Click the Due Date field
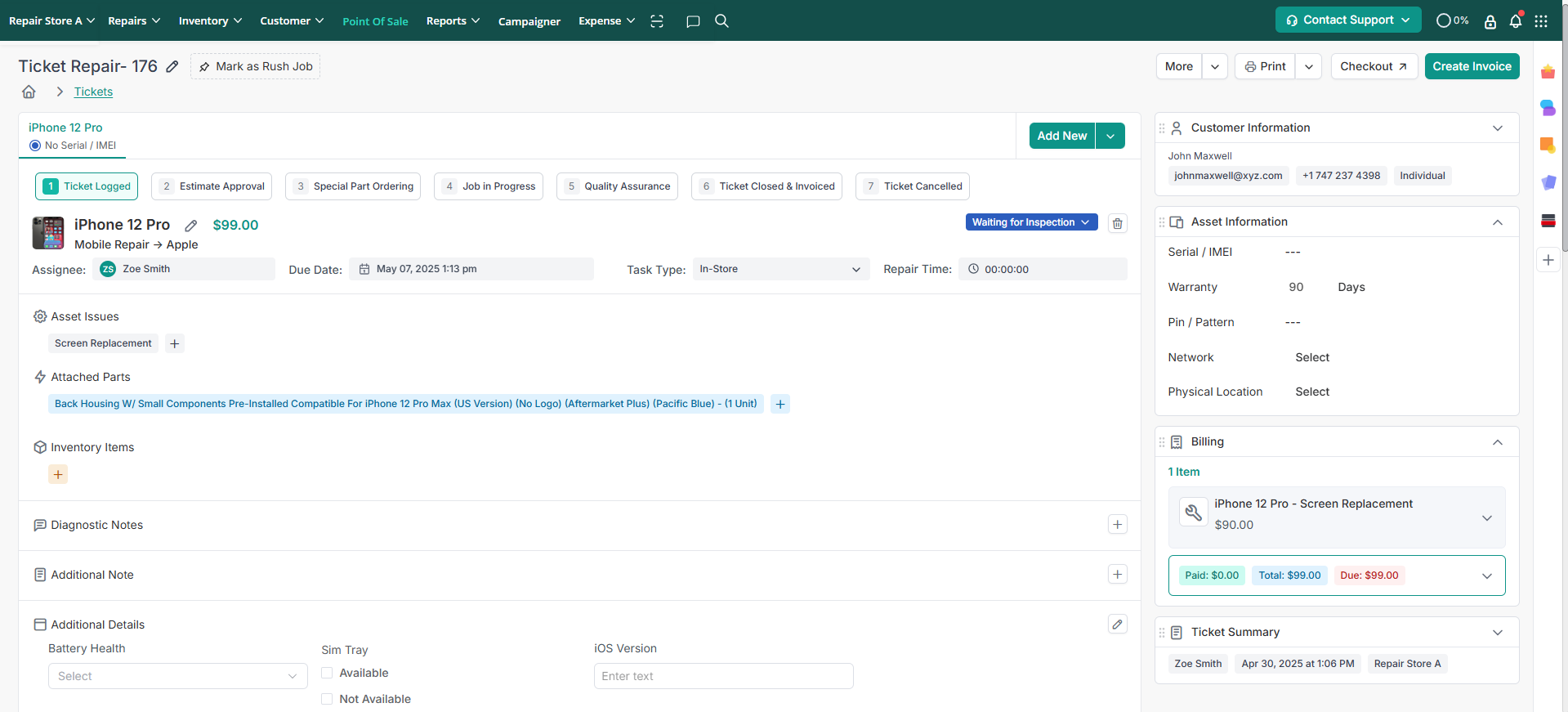1568x712 pixels. pos(471,269)
